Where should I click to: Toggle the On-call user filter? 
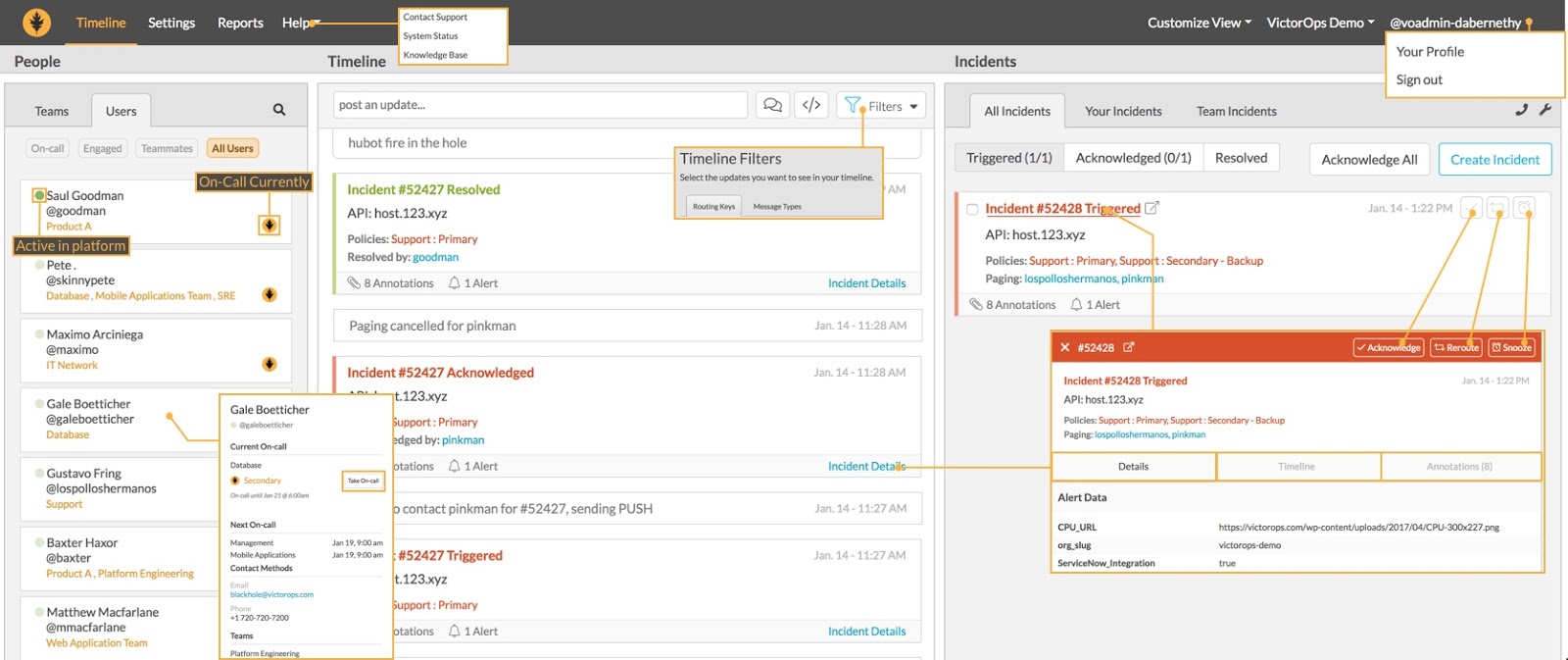click(47, 148)
